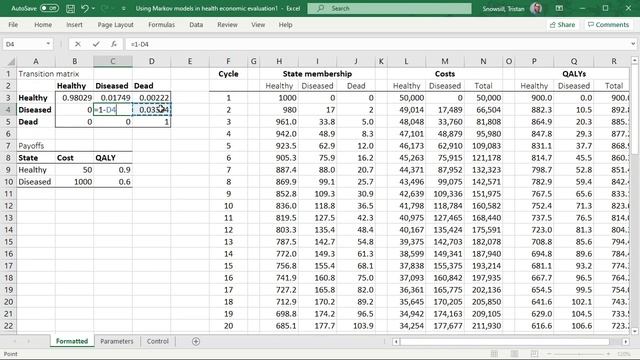The width and height of the screenshot is (640, 360).
Task: Confirm formula with the checkmark icon
Action: tap(96, 44)
